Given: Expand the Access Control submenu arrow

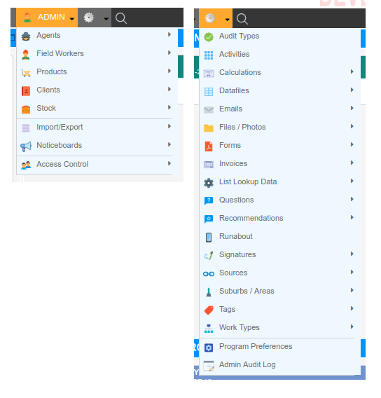Looking at the screenshot, I should coord(169,163).
